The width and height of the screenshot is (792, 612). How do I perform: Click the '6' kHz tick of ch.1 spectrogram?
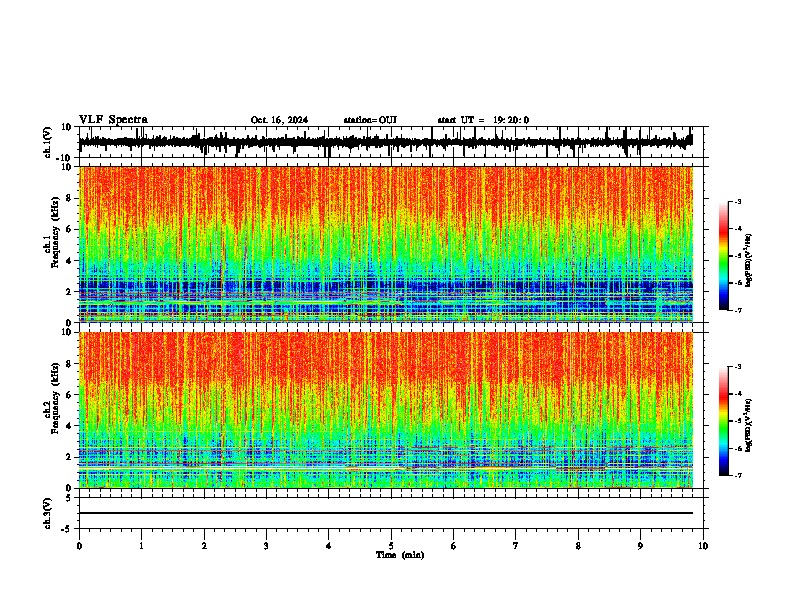click(x=69, y=229)
